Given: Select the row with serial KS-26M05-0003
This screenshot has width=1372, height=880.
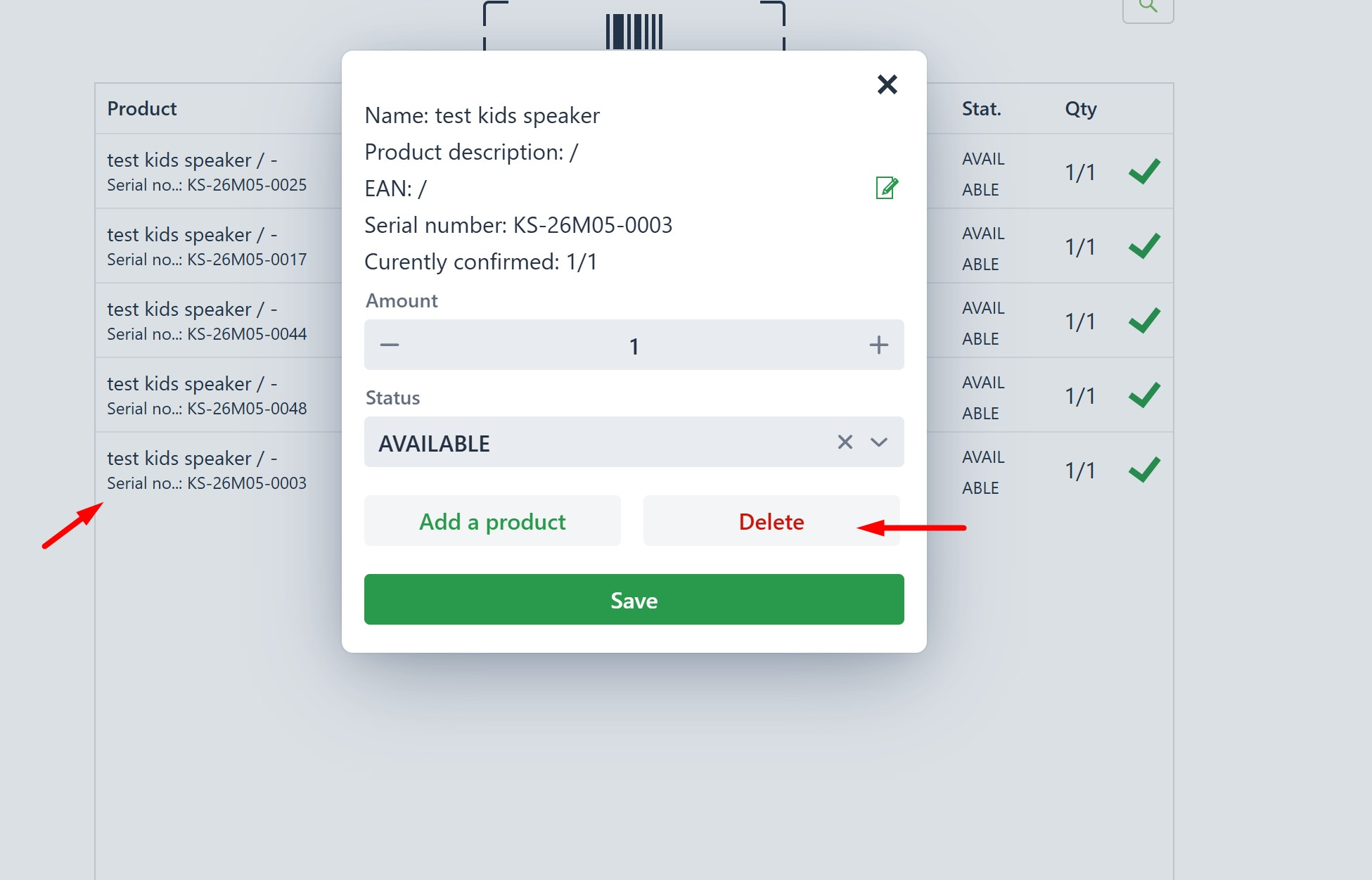Looking at the screenshot, I should coord(219,469).
